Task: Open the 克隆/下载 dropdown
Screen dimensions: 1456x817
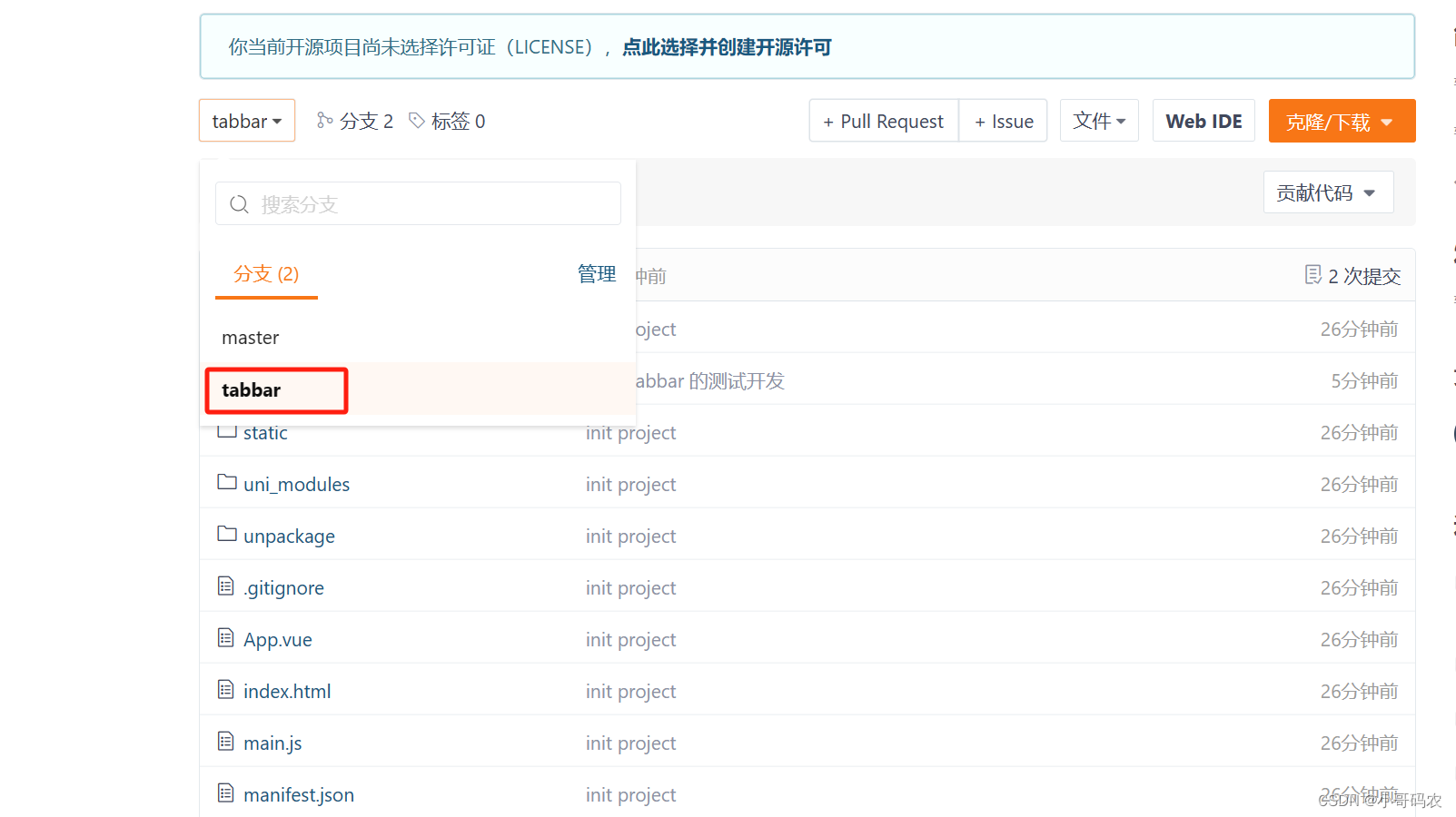Action: (x=1342, y=120)
